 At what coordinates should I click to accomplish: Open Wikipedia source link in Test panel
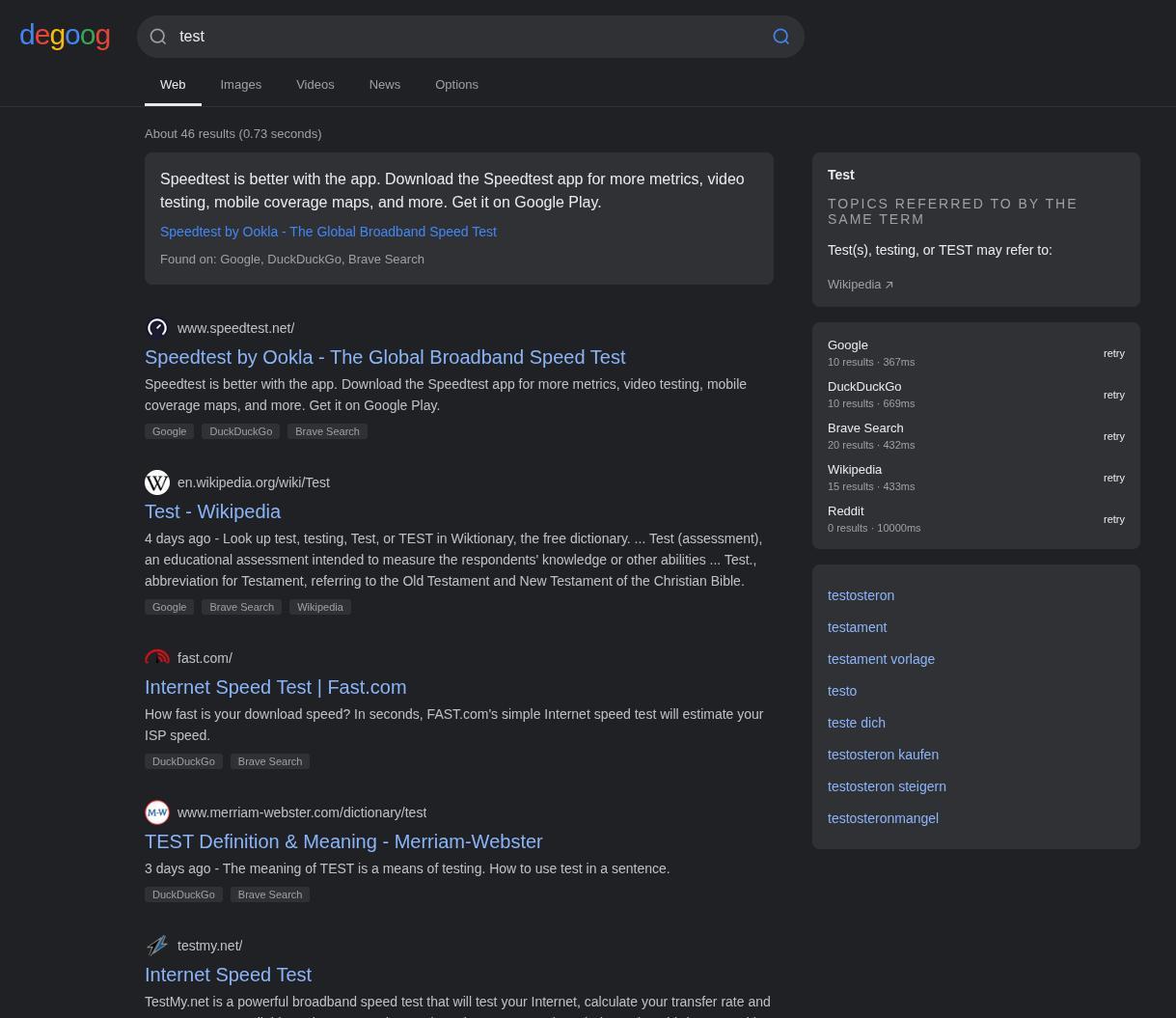pyautogui.click(x=861, y=285)
